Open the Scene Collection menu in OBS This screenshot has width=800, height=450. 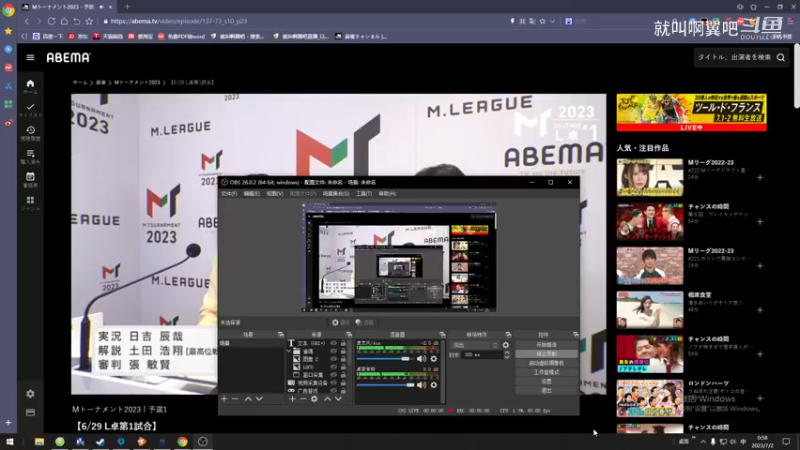click(336, 193)
